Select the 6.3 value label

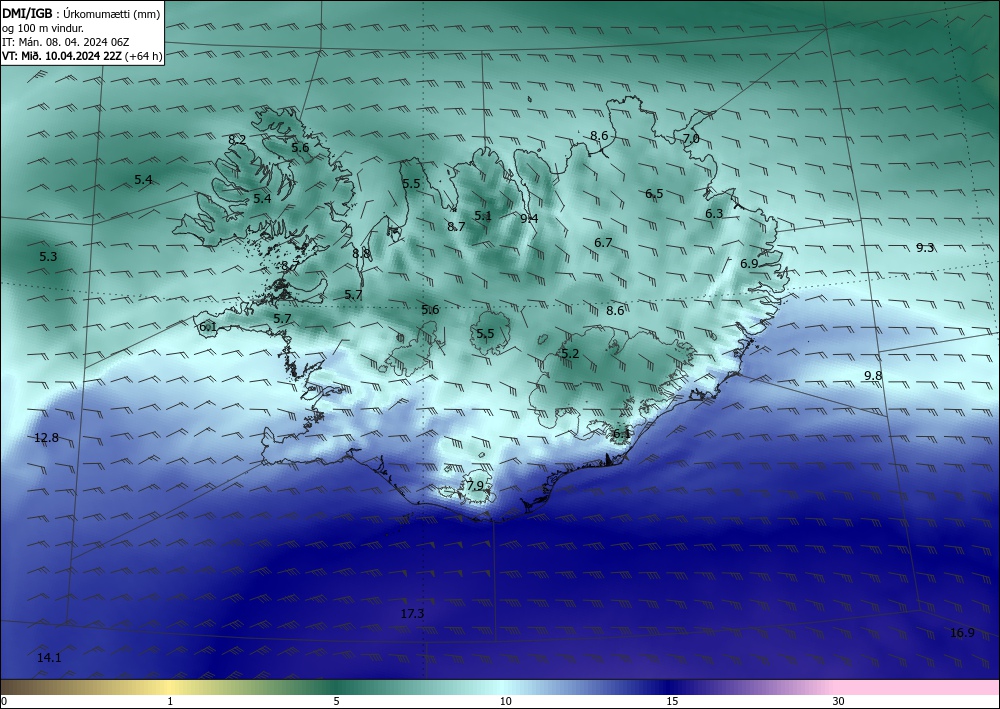click(x=714, y=214)
